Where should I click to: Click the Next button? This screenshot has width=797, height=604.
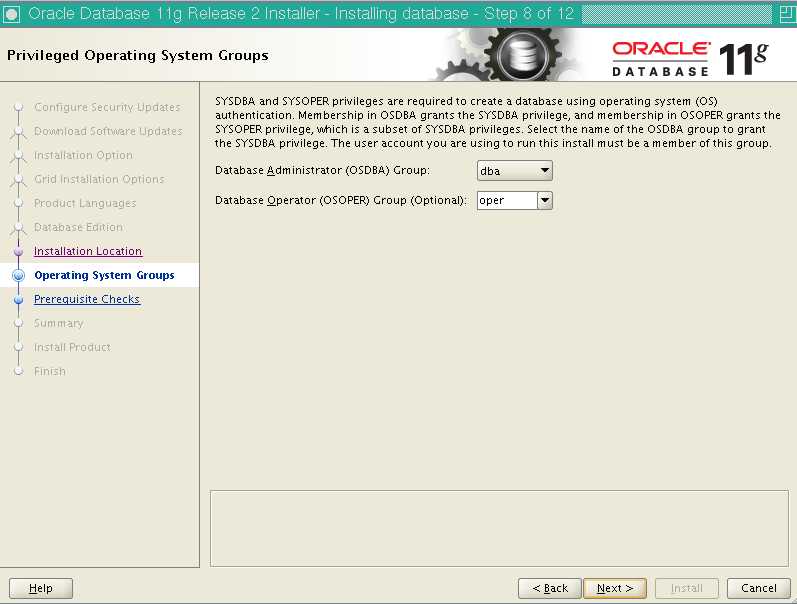615,588
